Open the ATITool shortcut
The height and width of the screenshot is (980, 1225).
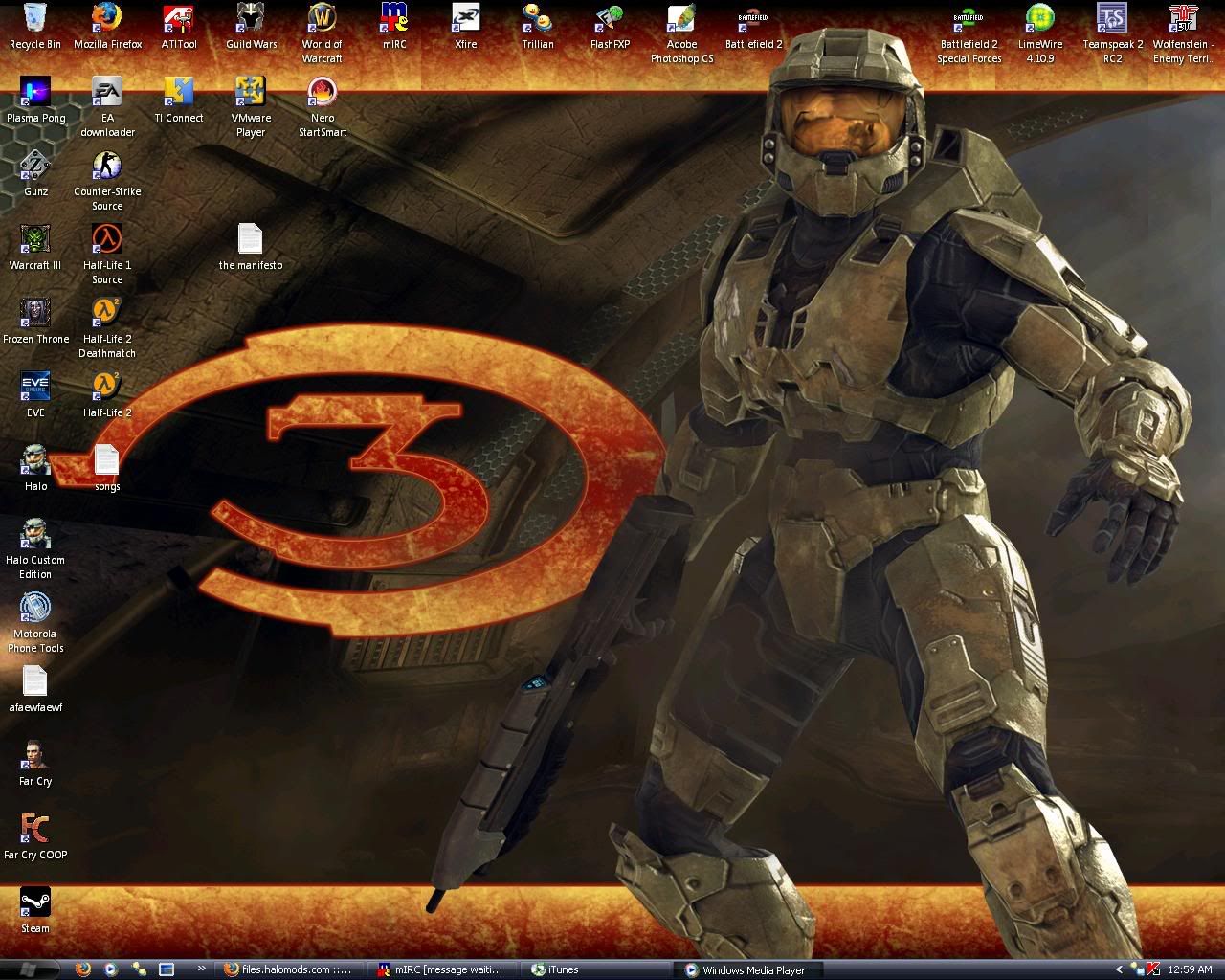click(x=179, y=26)
